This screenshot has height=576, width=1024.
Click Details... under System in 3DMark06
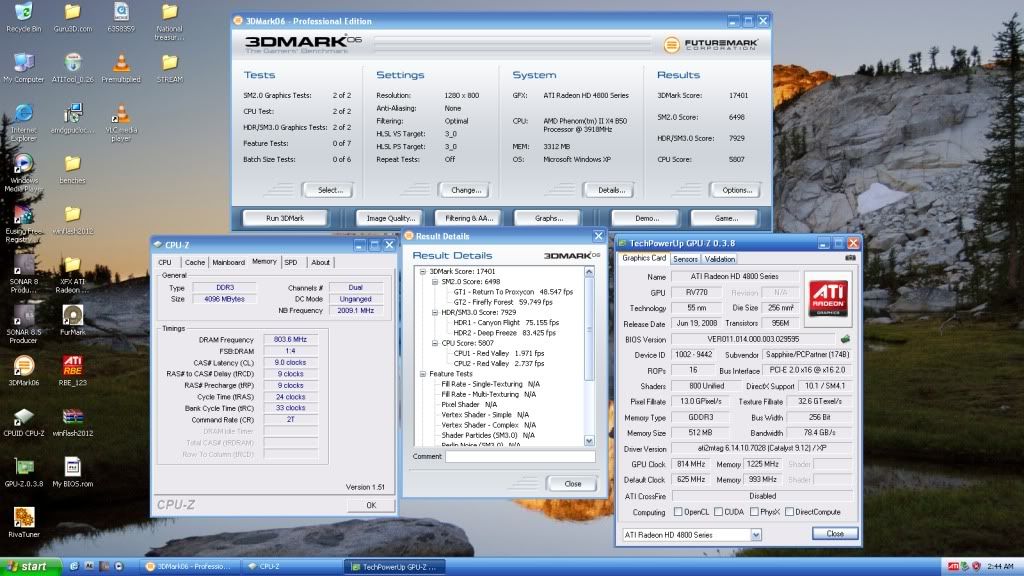[611, 190]
